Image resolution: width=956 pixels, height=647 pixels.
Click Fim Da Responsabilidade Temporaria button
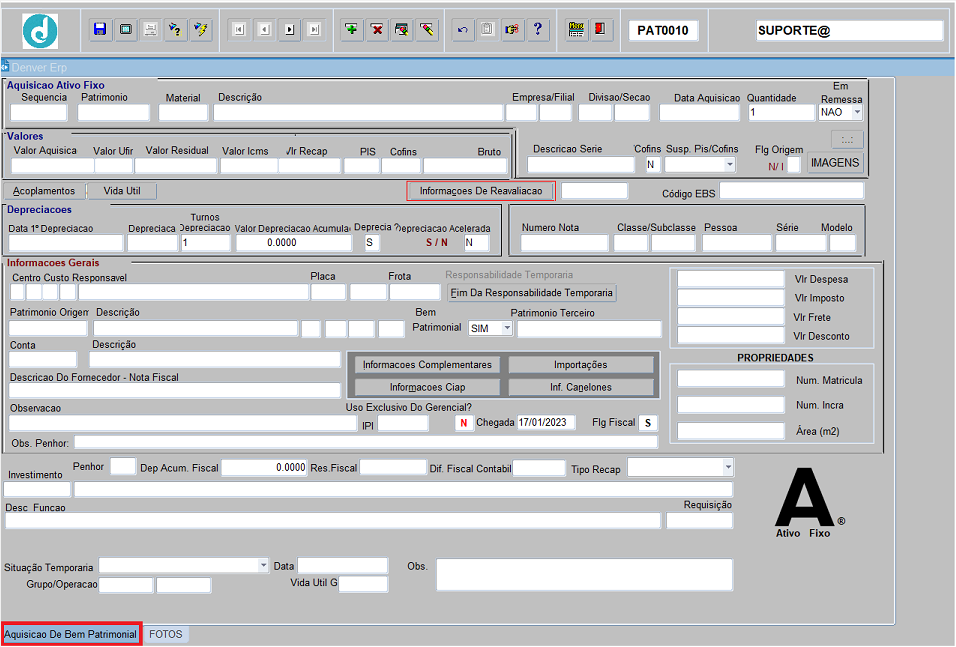[x=532, y=293]
